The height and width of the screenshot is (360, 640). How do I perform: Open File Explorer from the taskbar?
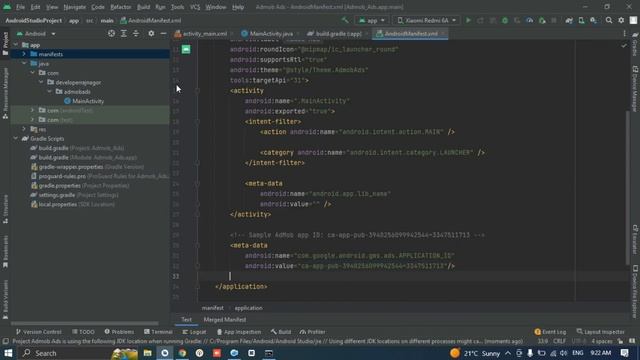coord(147,353)
